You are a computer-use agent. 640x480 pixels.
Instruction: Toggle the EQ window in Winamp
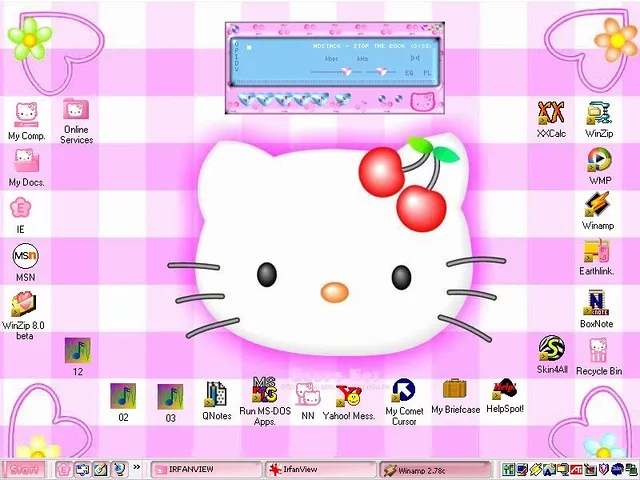pos(409,73)
